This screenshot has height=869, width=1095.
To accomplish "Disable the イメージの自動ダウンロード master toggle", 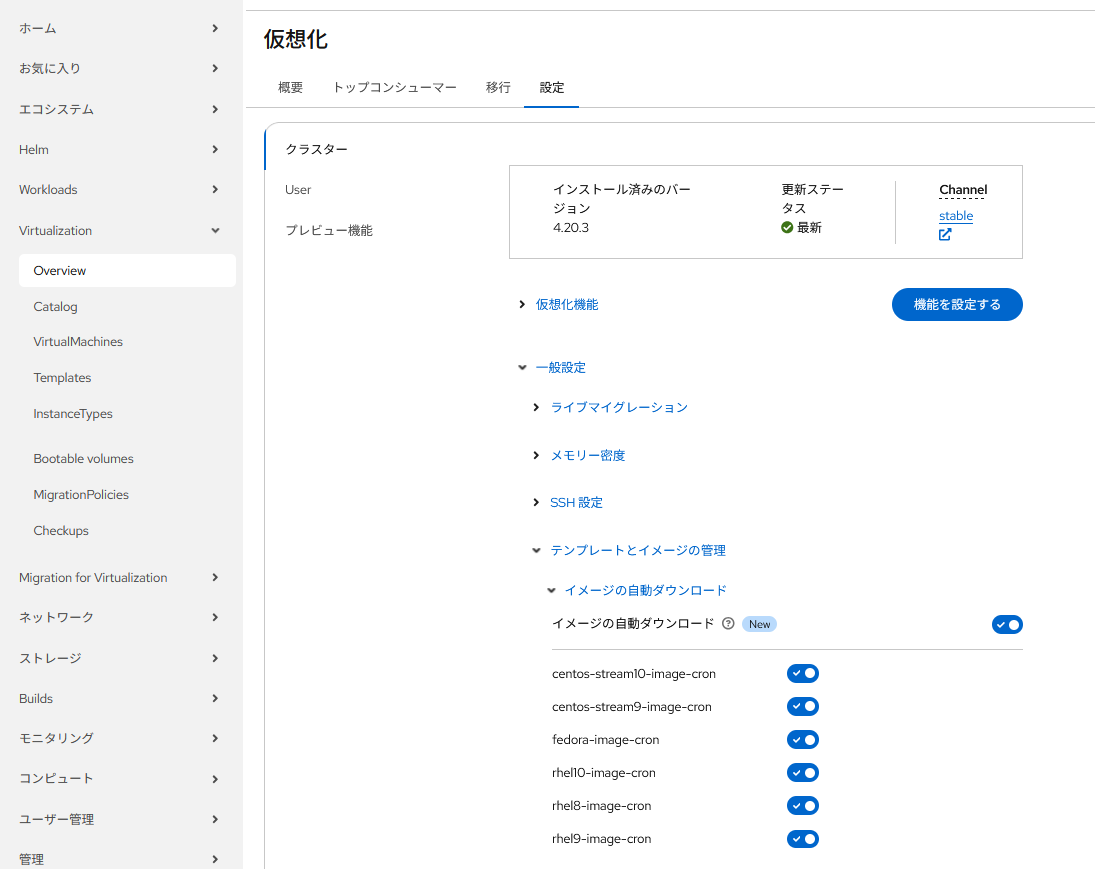I will 1007,623.
